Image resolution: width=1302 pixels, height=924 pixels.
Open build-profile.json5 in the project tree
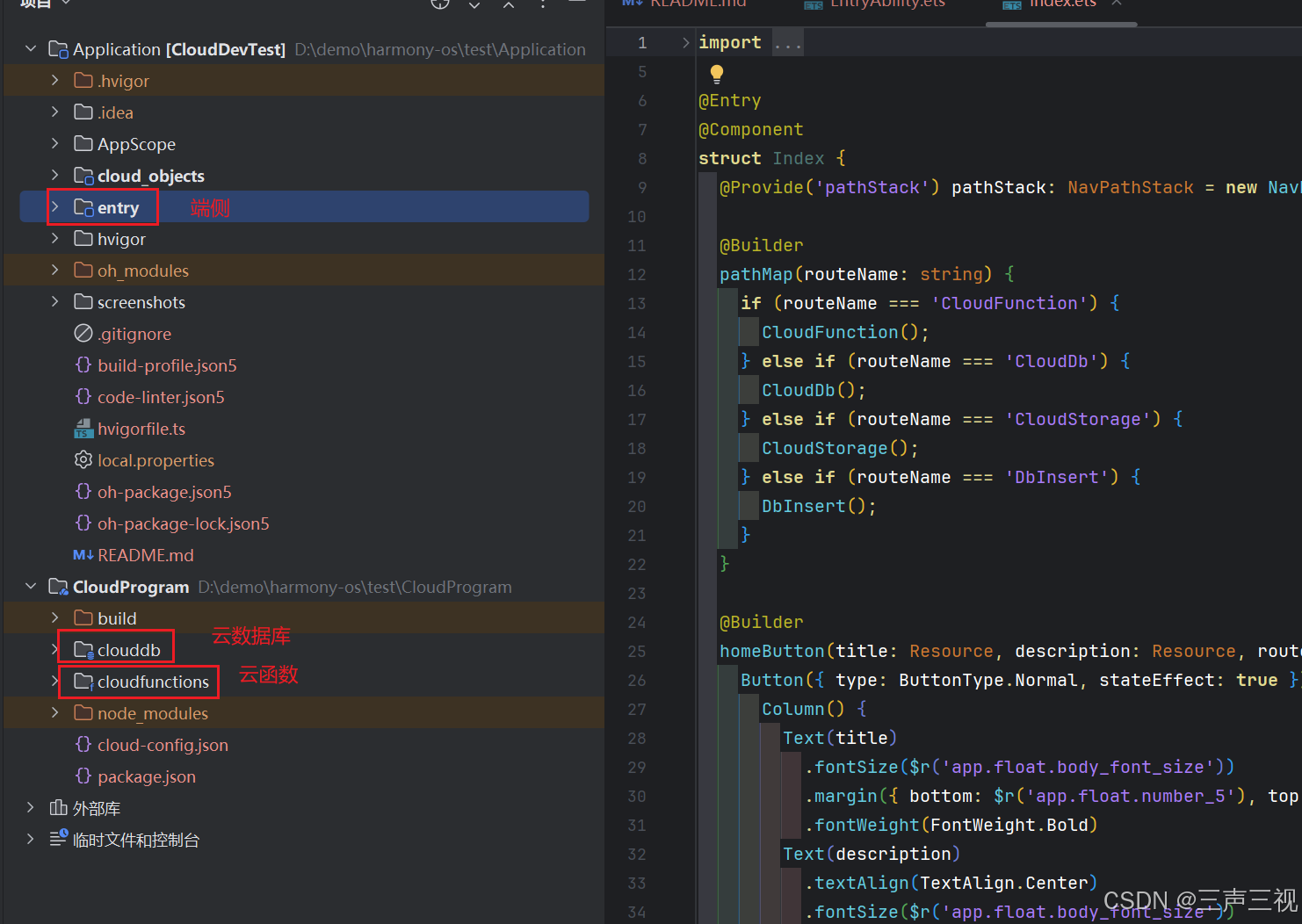pos(167,365)
